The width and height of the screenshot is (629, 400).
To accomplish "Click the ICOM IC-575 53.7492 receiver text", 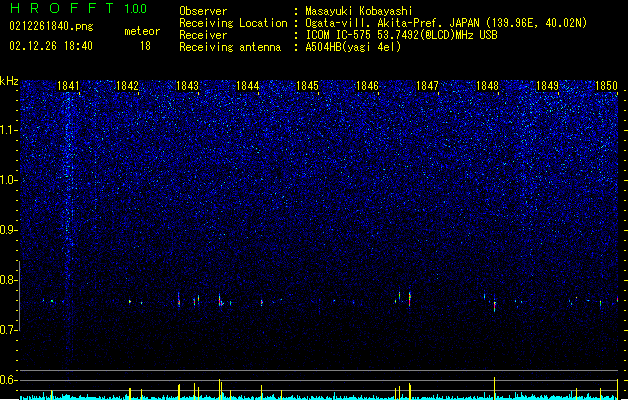I will pyautogui.click(x=401, y=35).
